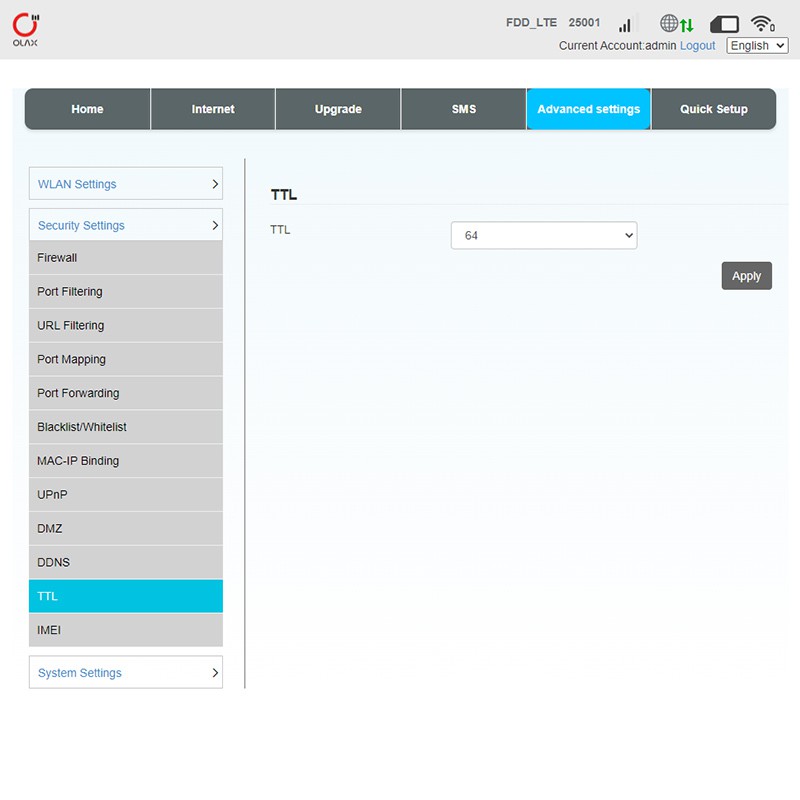This screenshot has height=800, width=800.
Task: Select Firewall in the sidebar
Action: point(125,258)
